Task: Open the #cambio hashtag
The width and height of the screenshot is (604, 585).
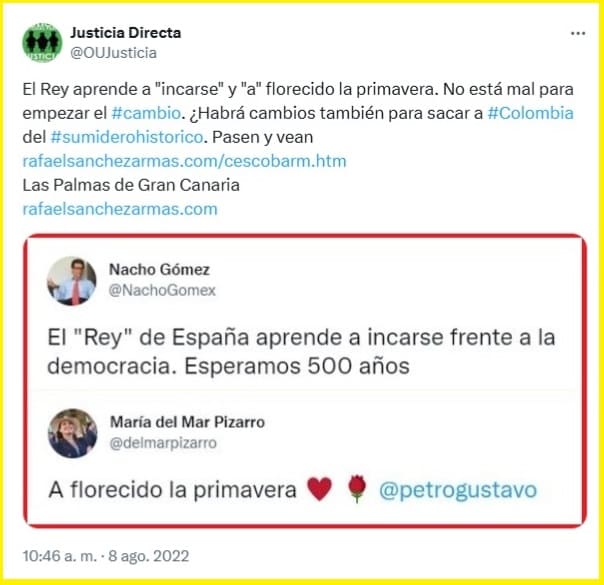Action: (146, 113)
